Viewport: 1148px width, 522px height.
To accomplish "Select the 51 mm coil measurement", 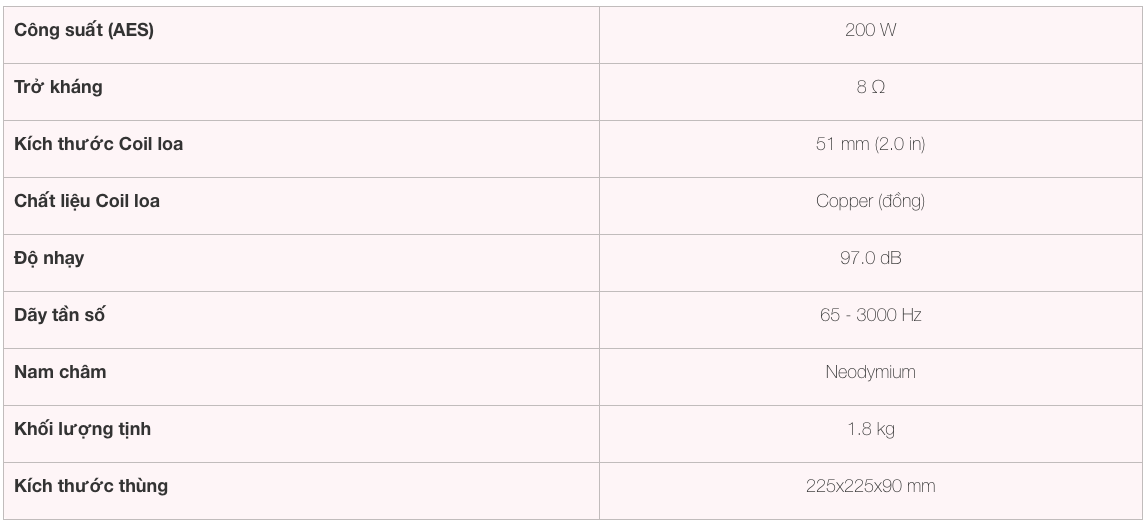I will click(842, 144).
